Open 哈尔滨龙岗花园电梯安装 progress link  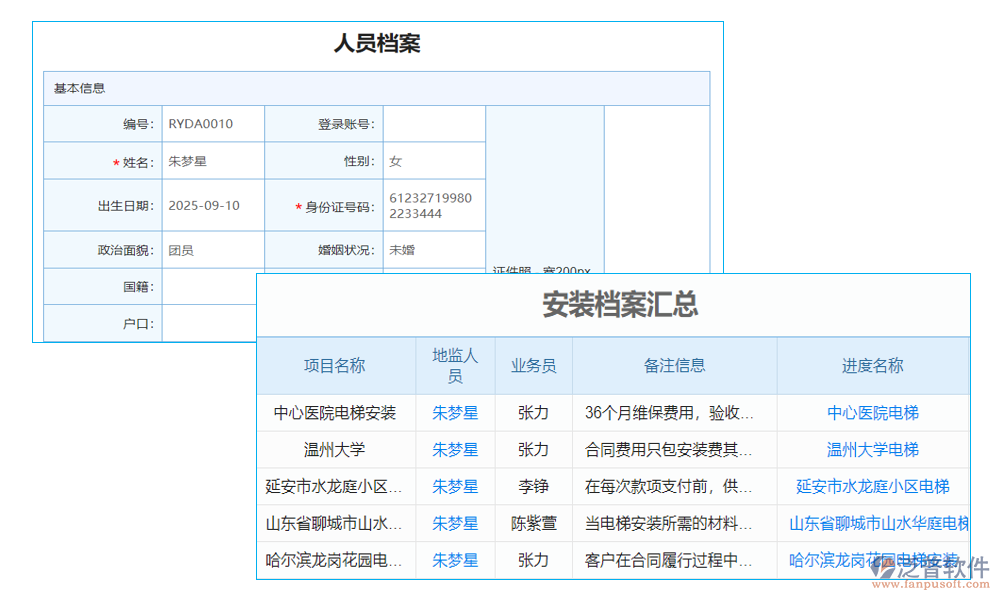click(872, 560)
